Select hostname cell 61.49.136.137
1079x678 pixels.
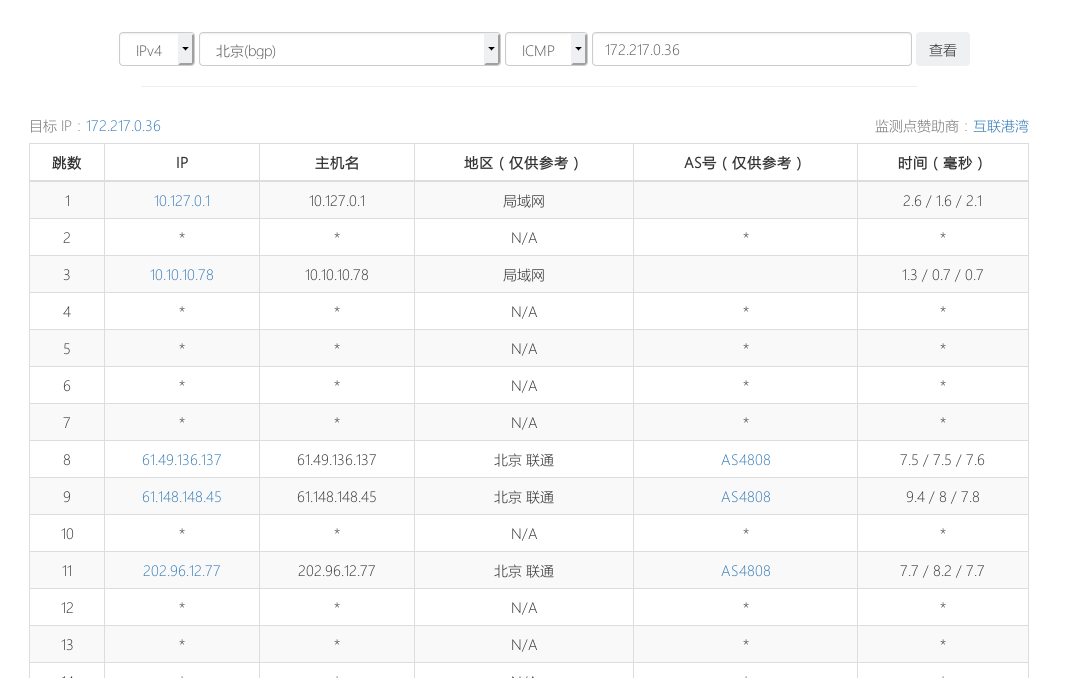pyautogui.click(x=337, y=460)
